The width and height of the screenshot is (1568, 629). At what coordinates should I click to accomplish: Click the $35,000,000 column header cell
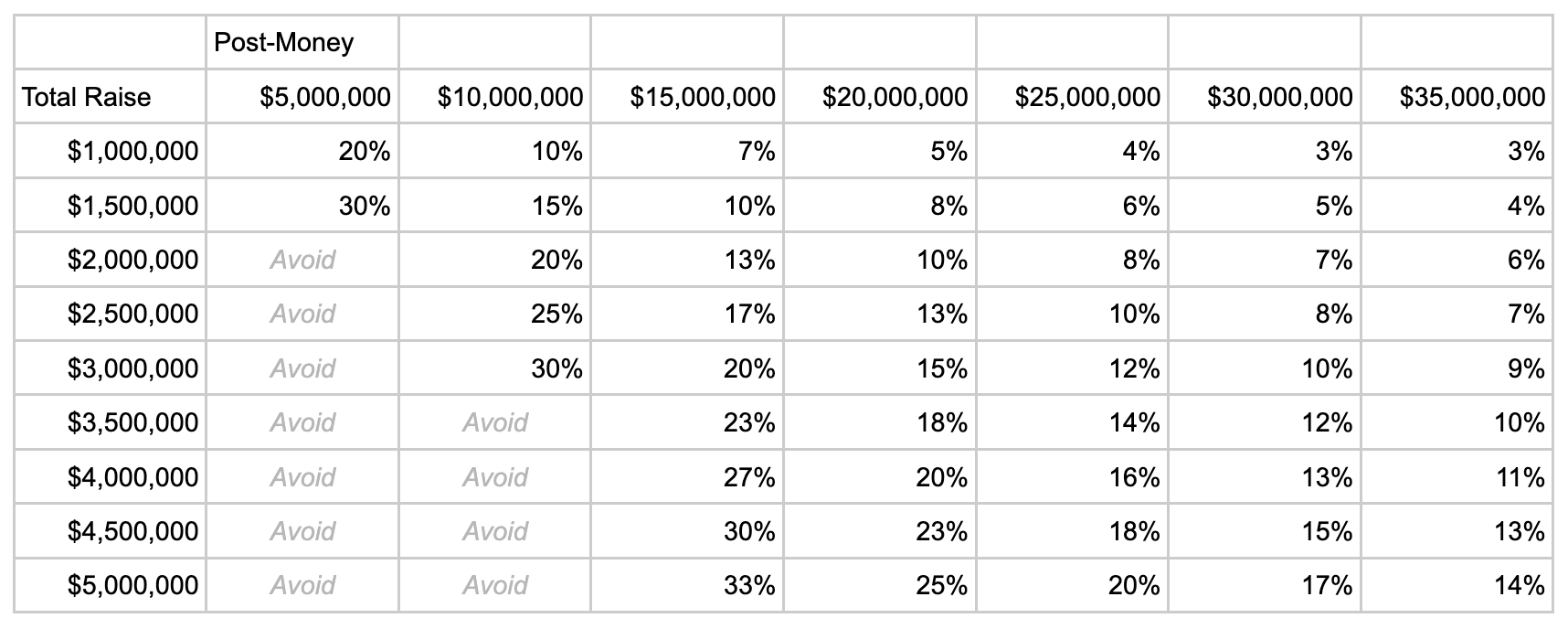coord(1457,97)
